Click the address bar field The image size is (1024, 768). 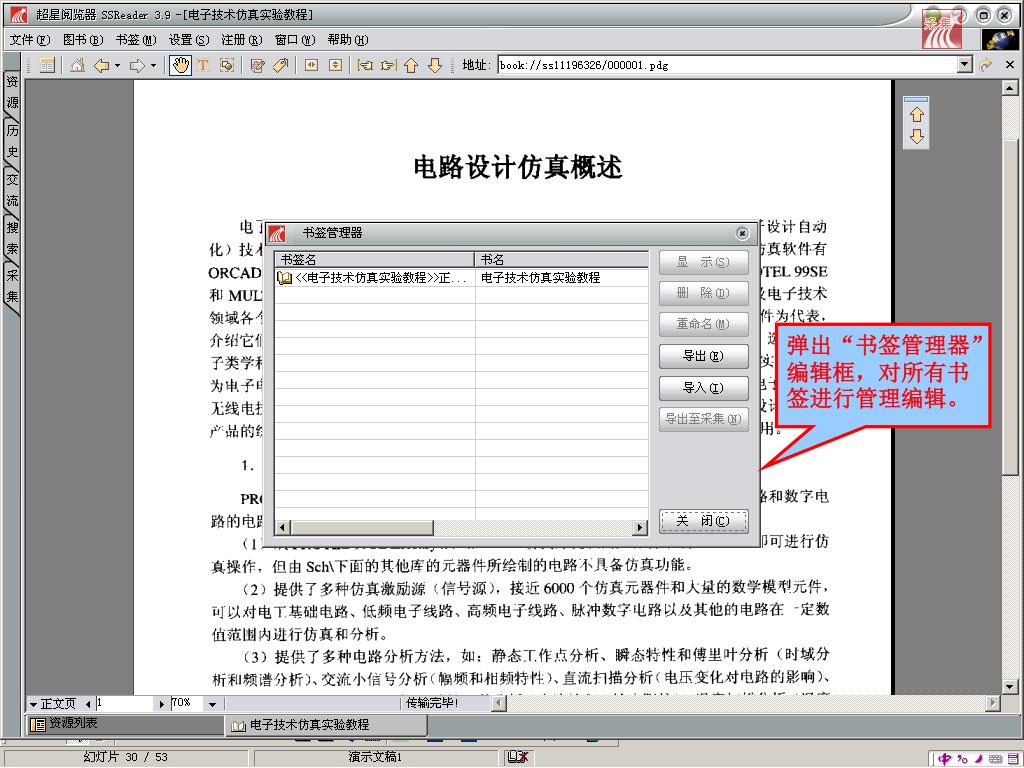(x=728, y=65)
